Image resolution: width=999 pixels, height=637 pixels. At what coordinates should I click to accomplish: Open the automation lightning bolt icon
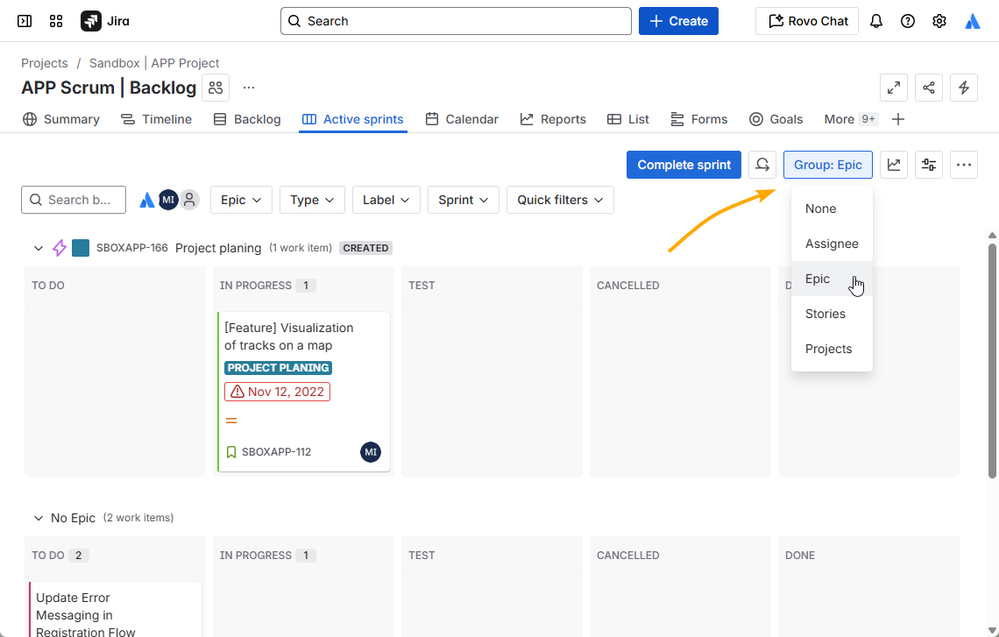click(x=964, y=87)
